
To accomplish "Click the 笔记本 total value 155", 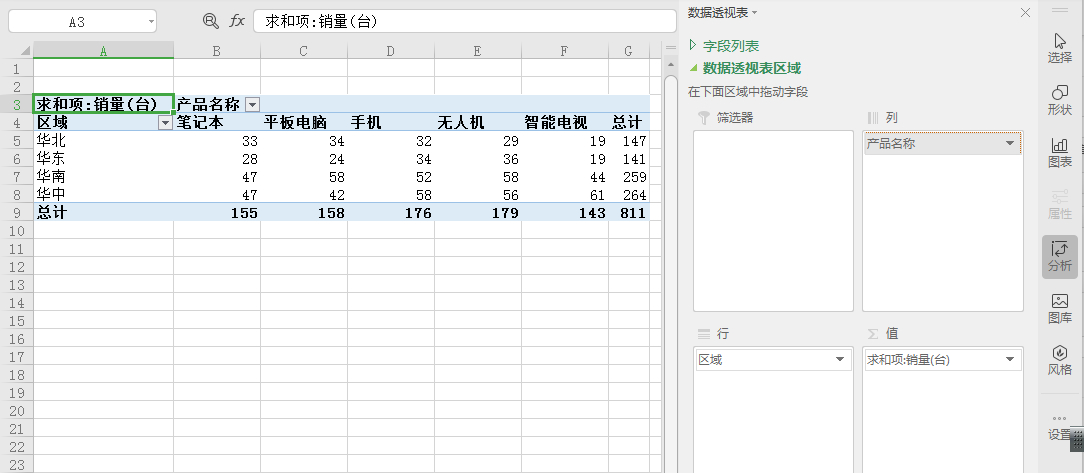I will click(217, 212).
